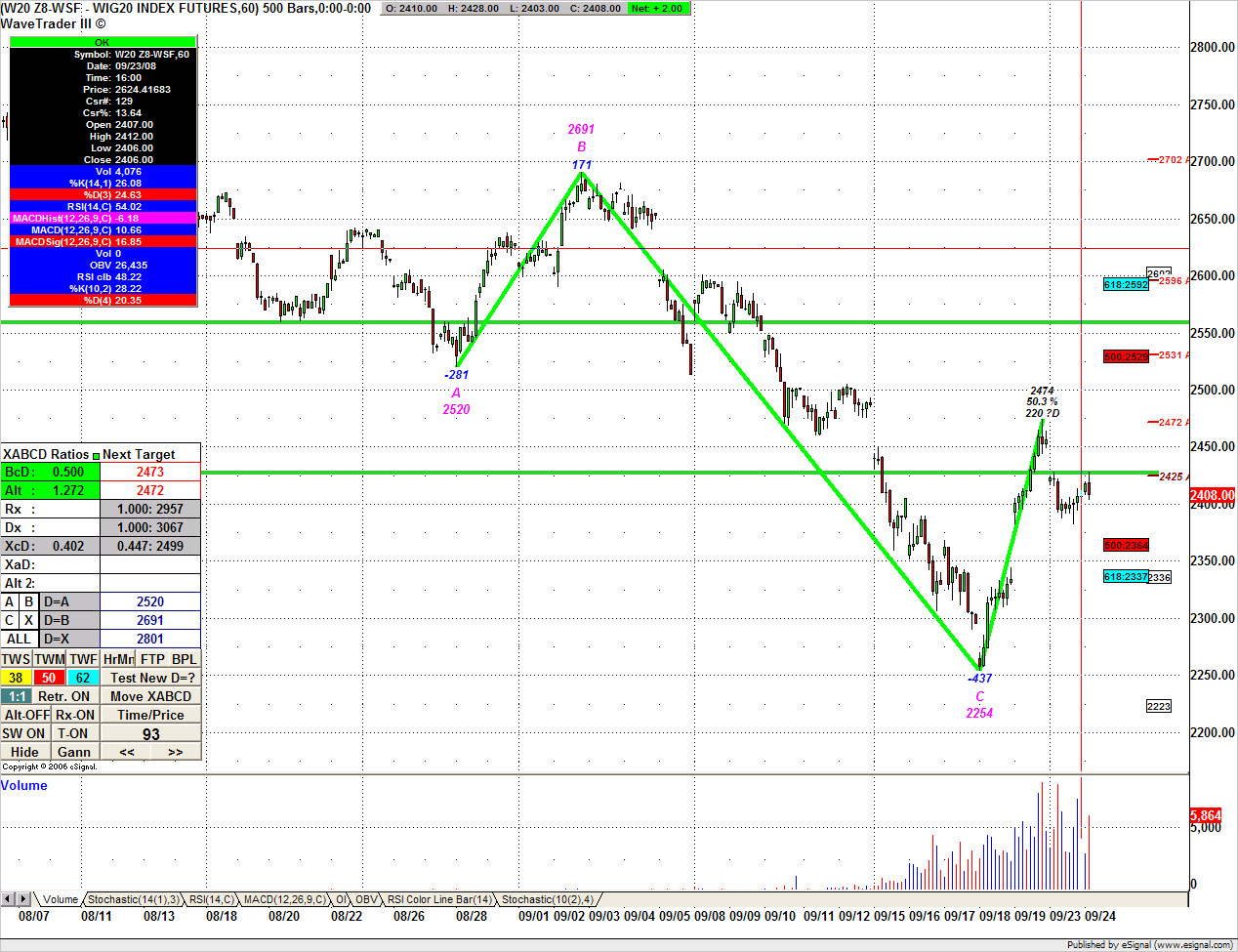This screenshot has width=1238, height=952.
Task: Select the cyan 62 retracement swatch
Action: click(x=83, y=678)
